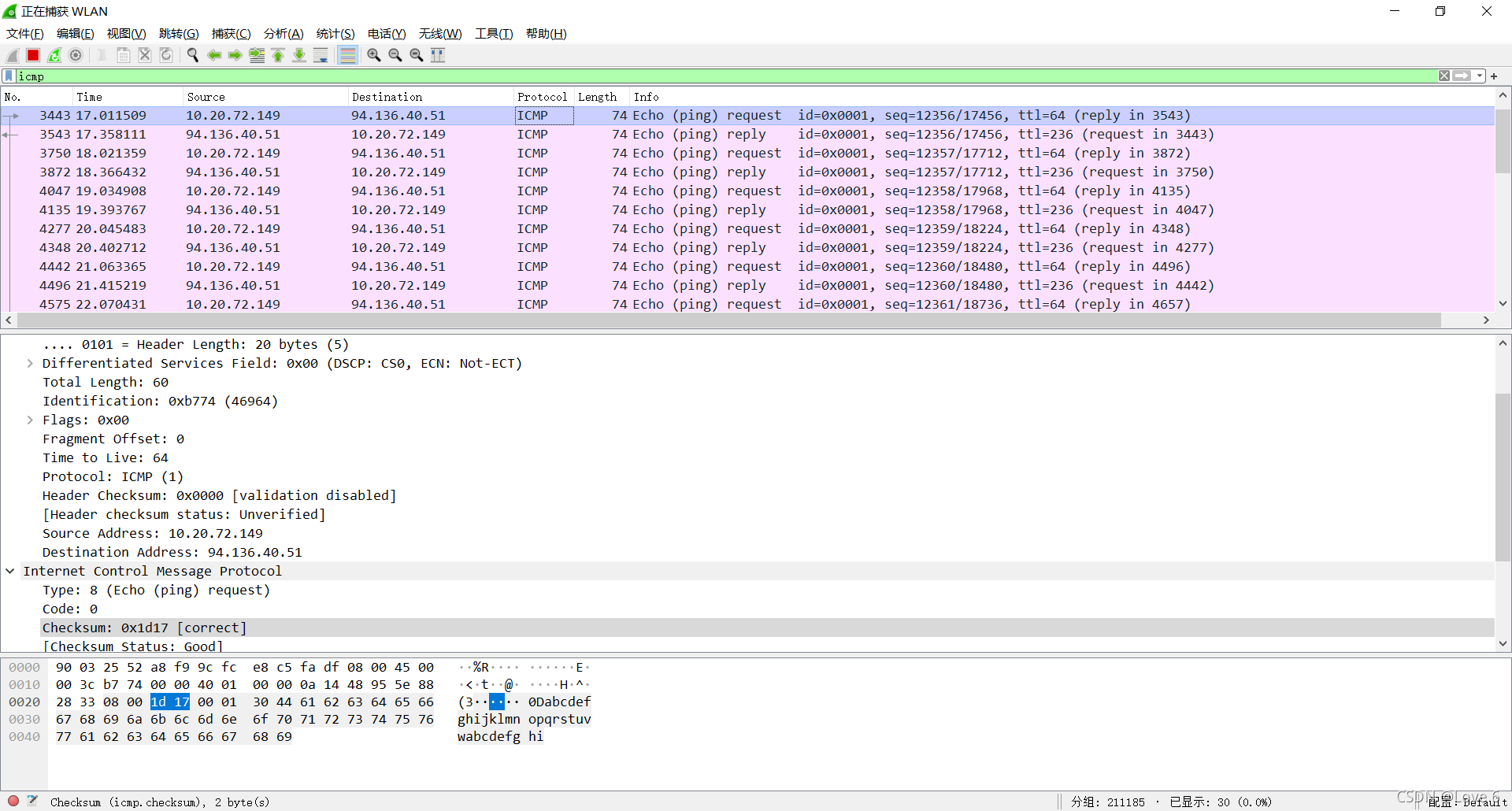Screen dimensions: 1512x811
Task: Jump to the last packet
Action: 299,55
